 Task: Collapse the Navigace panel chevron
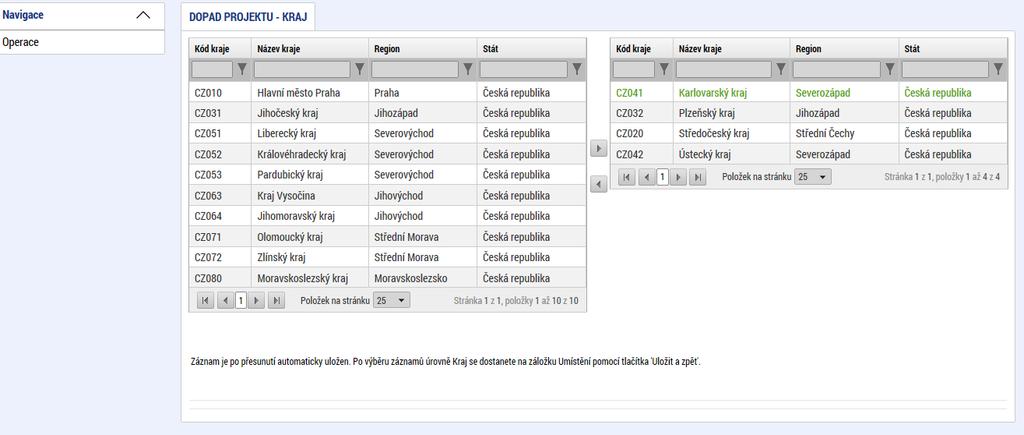(143, 15)
